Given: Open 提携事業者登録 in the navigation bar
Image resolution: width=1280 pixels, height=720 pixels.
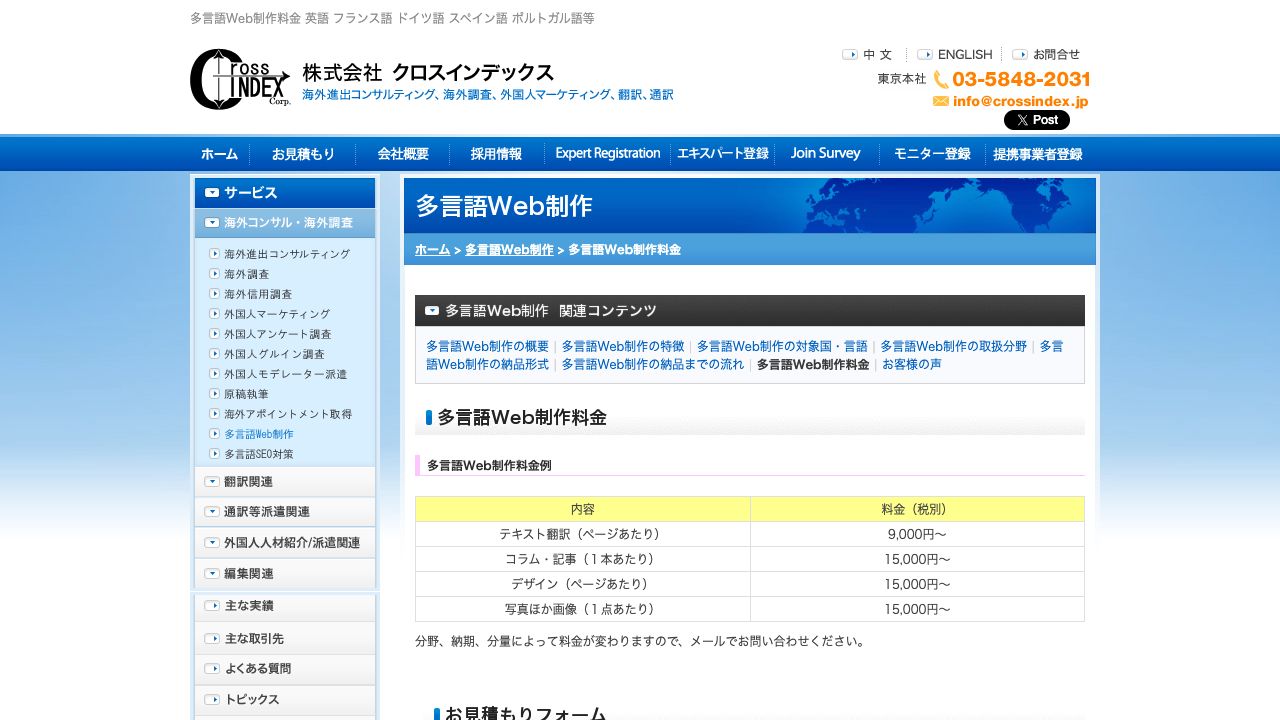Looking at the screenshot, I should [x=1038, y=154].
